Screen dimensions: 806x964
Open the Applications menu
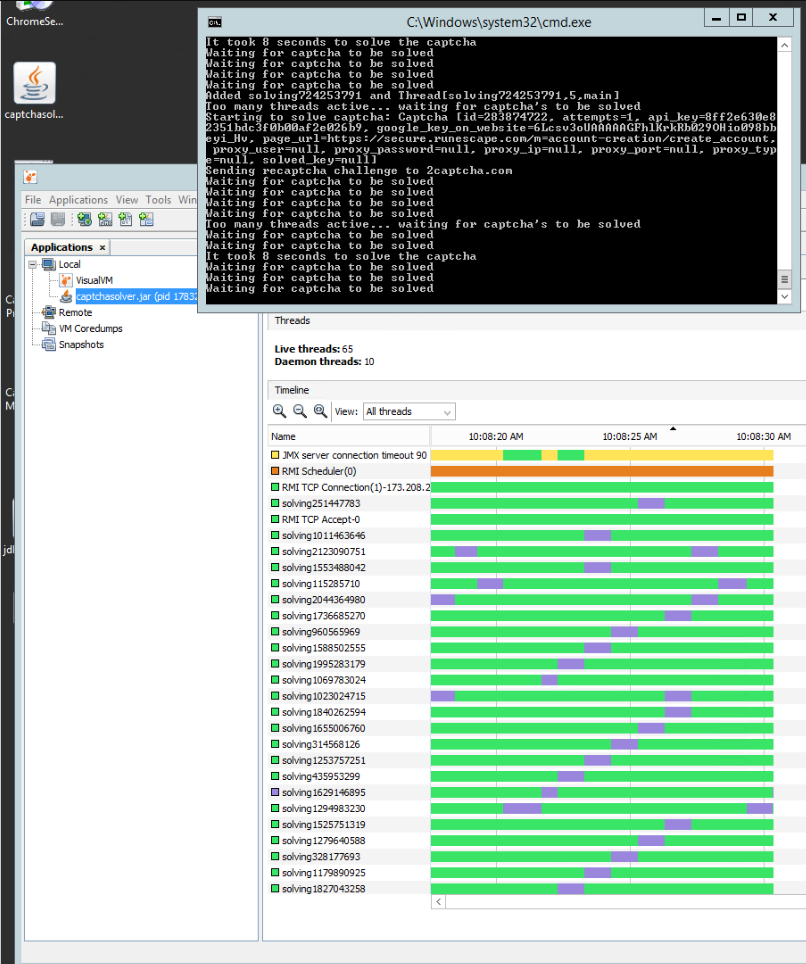coord(78,200)
